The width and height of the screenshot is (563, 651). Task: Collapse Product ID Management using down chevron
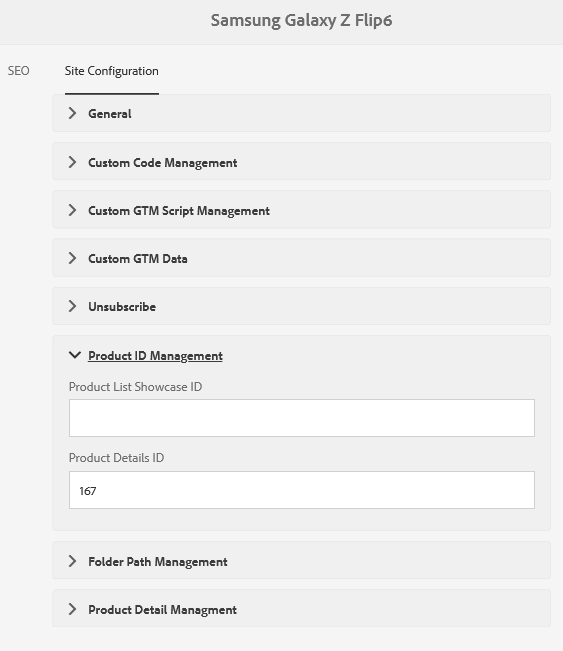[x=75, y=355]
